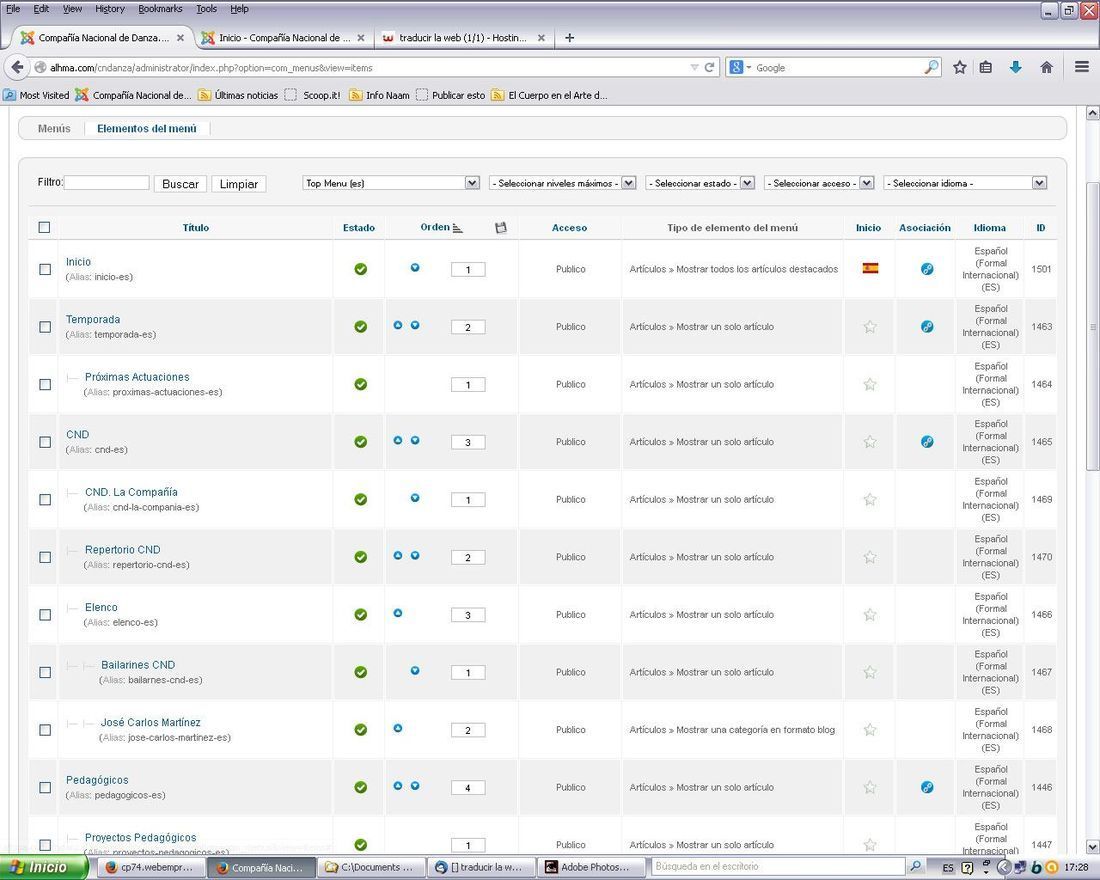Check the Elenco row checkbox

click(x=45, y=615)
